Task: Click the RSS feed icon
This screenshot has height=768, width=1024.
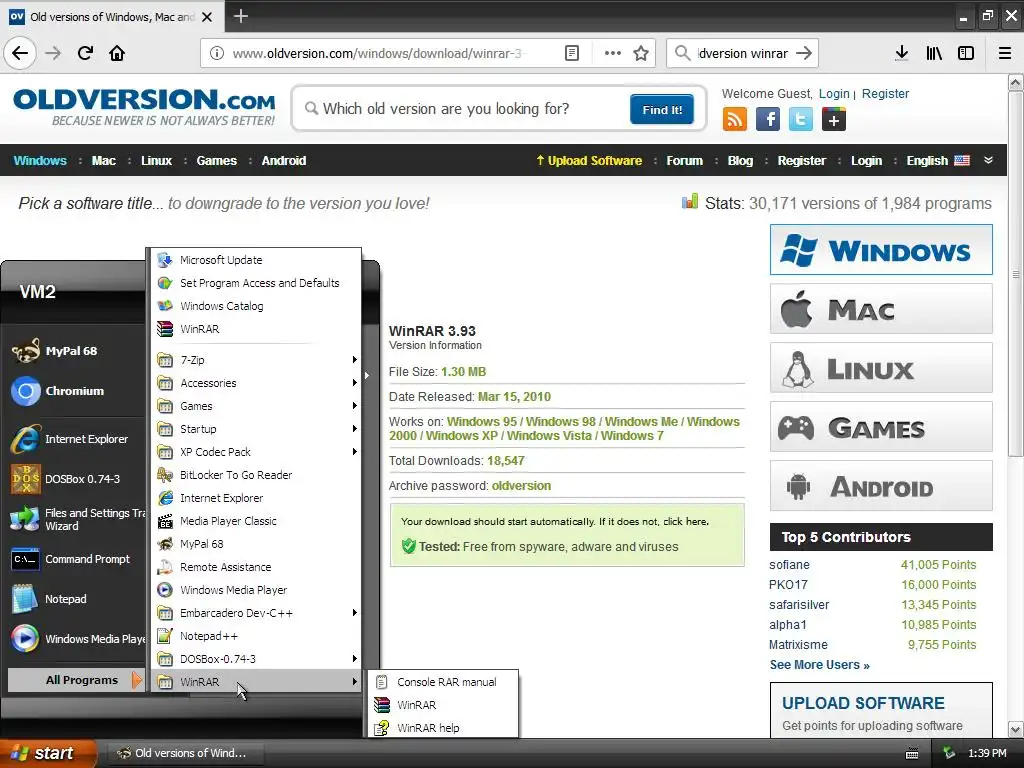Action: 735,120
